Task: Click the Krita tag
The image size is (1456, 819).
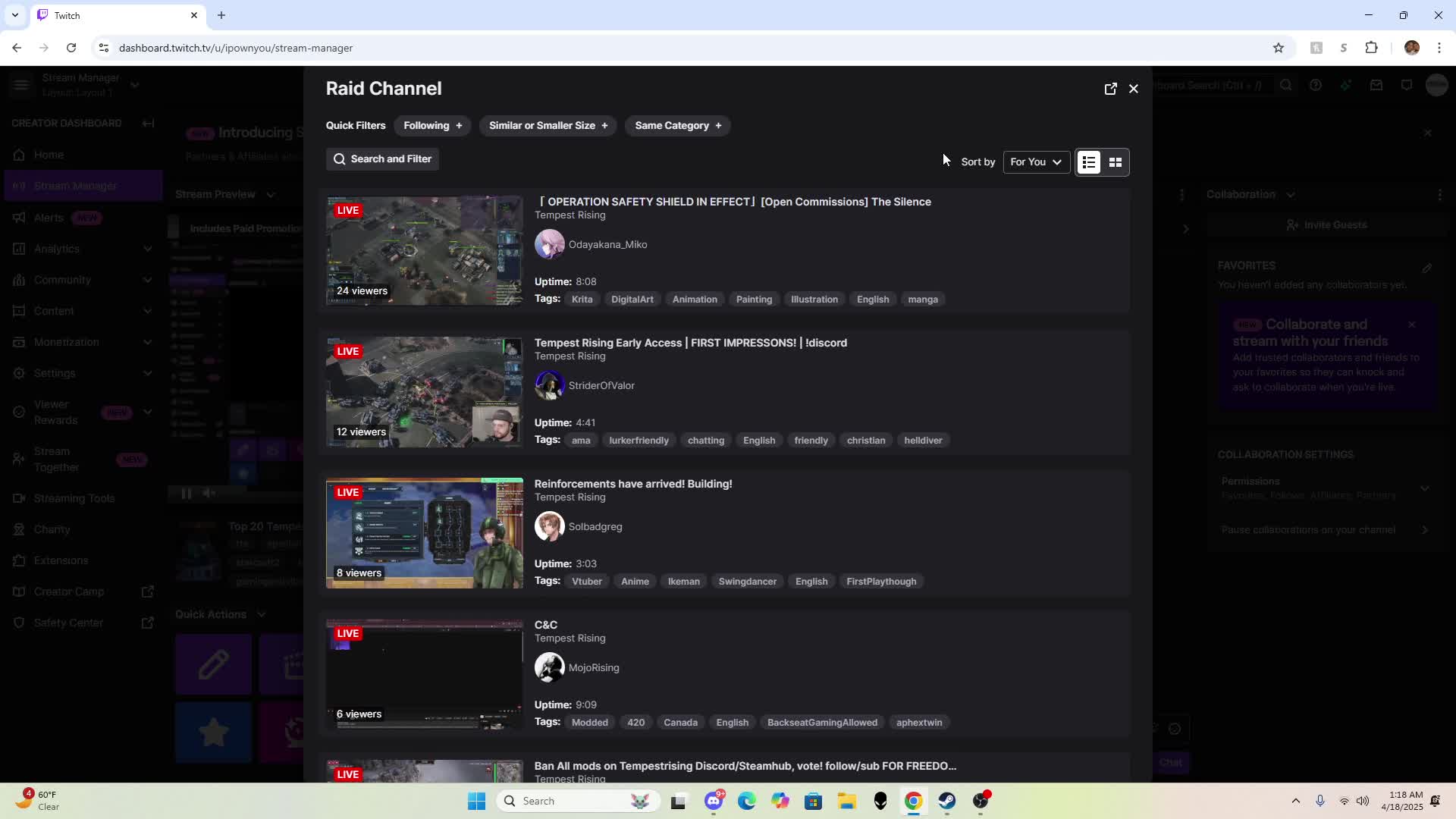Action: click(x=582, y=300)
